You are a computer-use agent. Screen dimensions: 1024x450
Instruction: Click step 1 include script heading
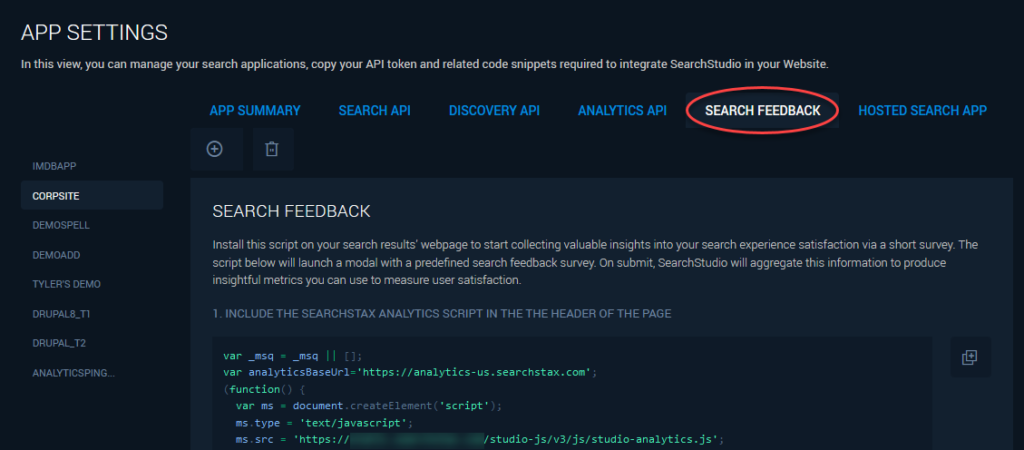(441, 313)
